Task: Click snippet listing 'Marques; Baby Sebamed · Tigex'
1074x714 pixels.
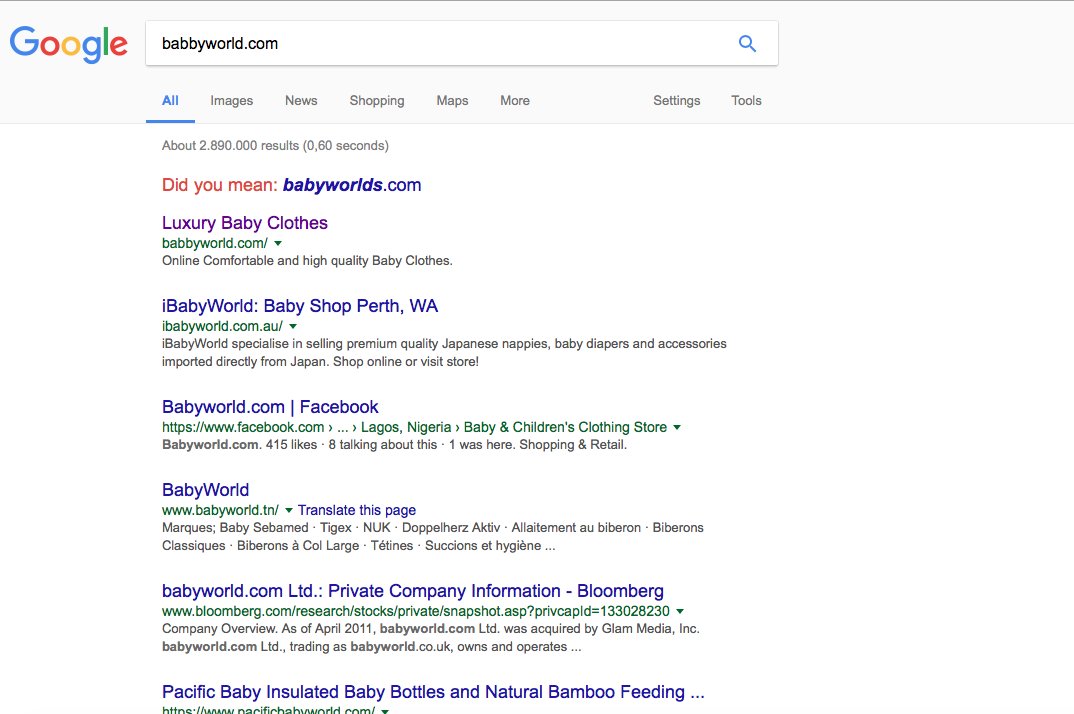Action: click(433, 537)
